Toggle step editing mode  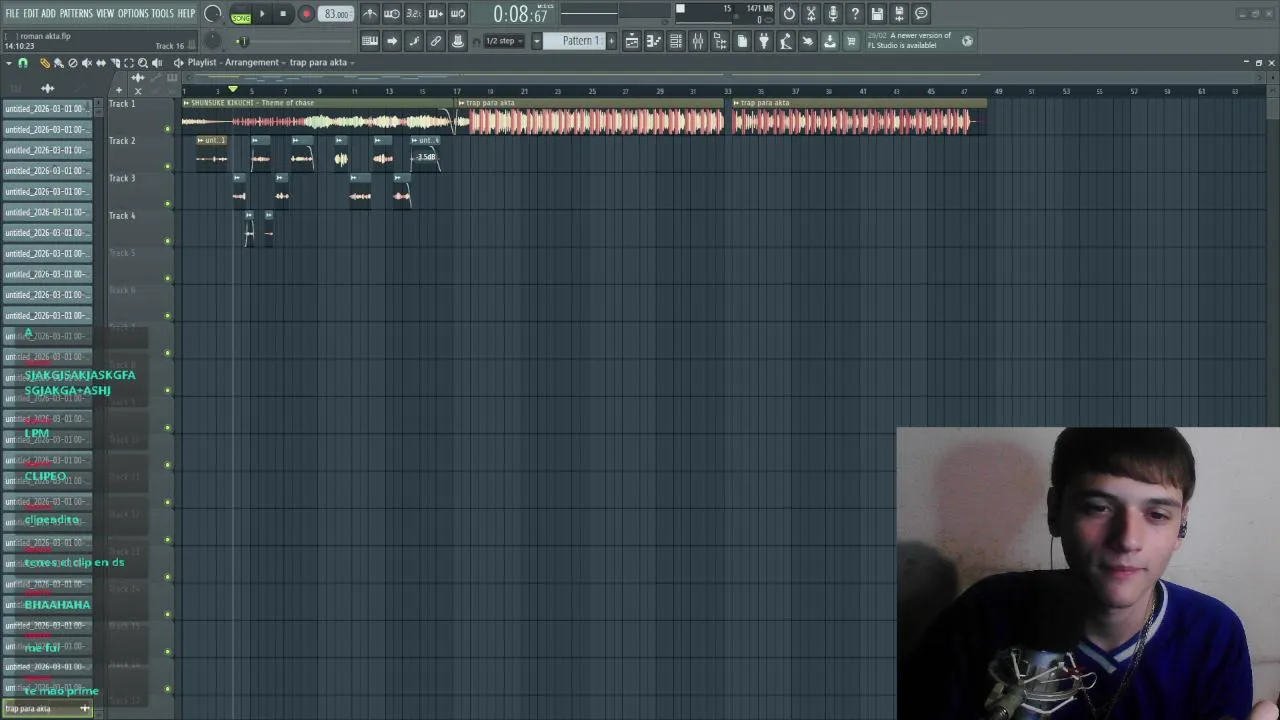(x=414, y=41)
